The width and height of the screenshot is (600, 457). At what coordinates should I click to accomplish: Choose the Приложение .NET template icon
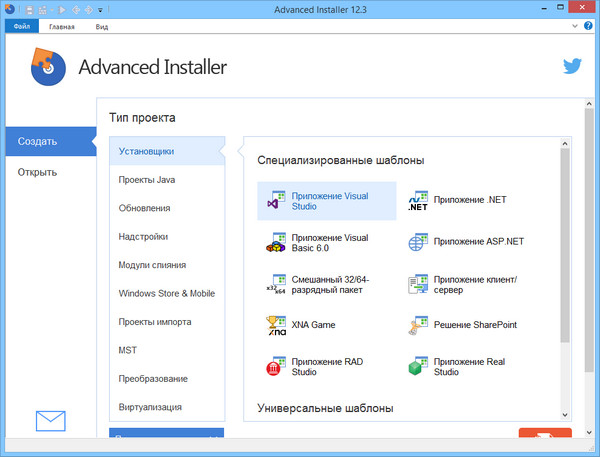click(x=418, y=200)
